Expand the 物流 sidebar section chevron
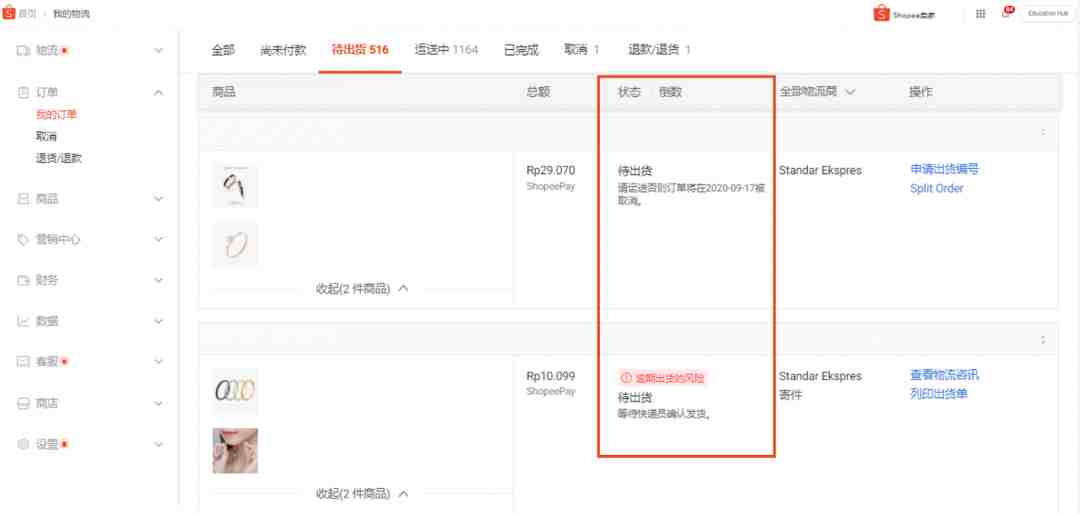1080x513 pixels. click(x=158, y=50)
